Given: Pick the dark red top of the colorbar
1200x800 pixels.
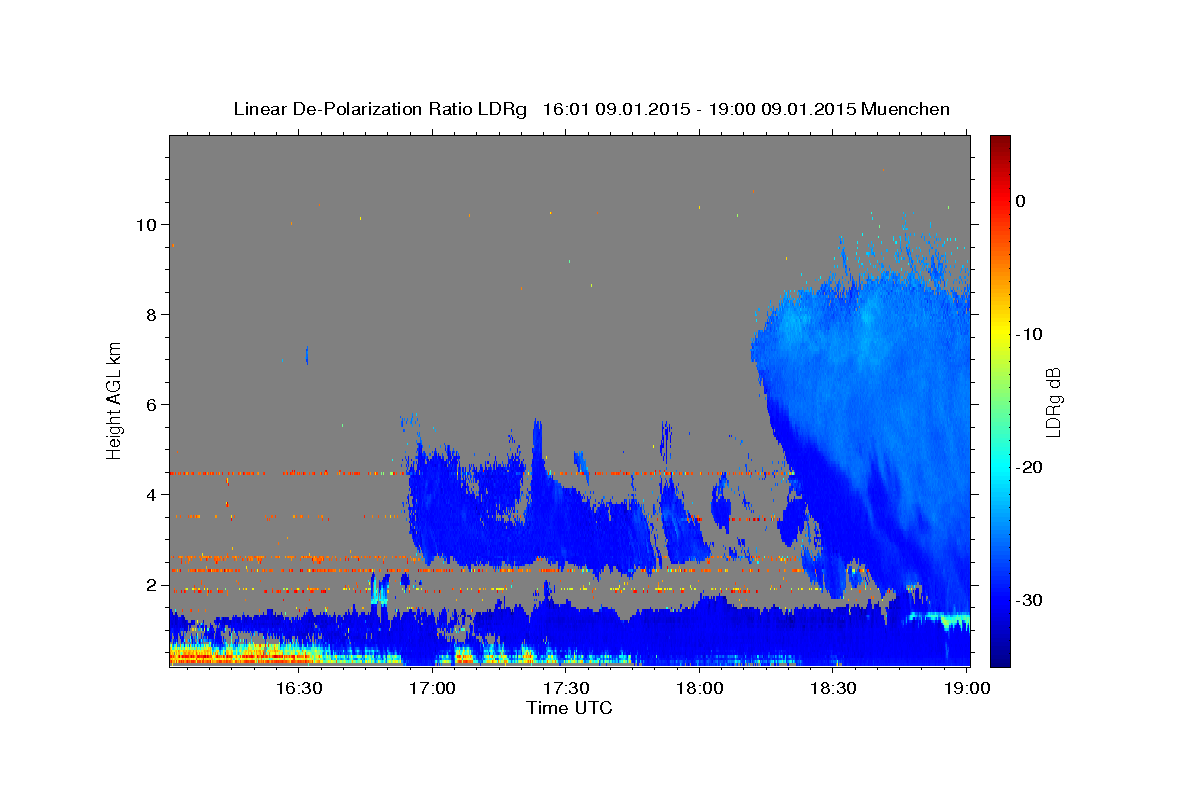Looking at the screenshot, I should pyautogui.click(x=1000, y=143).
